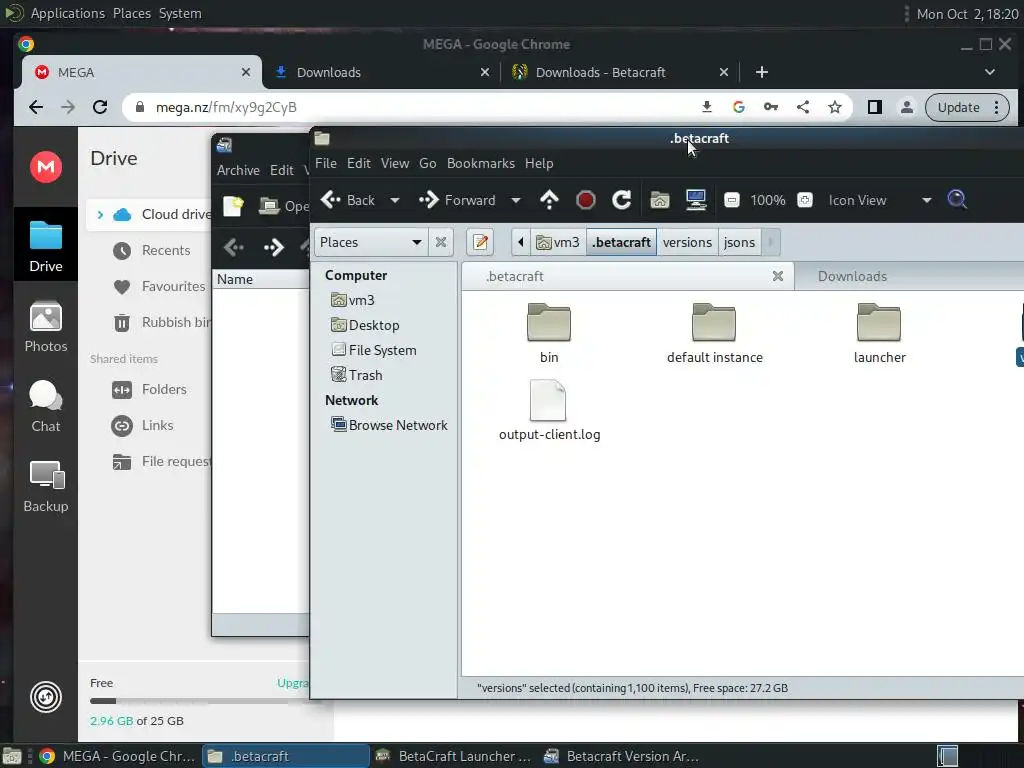Open the Icon View mode dropdown
Image resolution: width=1024 pixels, height=768 pixels.
pos(879,200)
